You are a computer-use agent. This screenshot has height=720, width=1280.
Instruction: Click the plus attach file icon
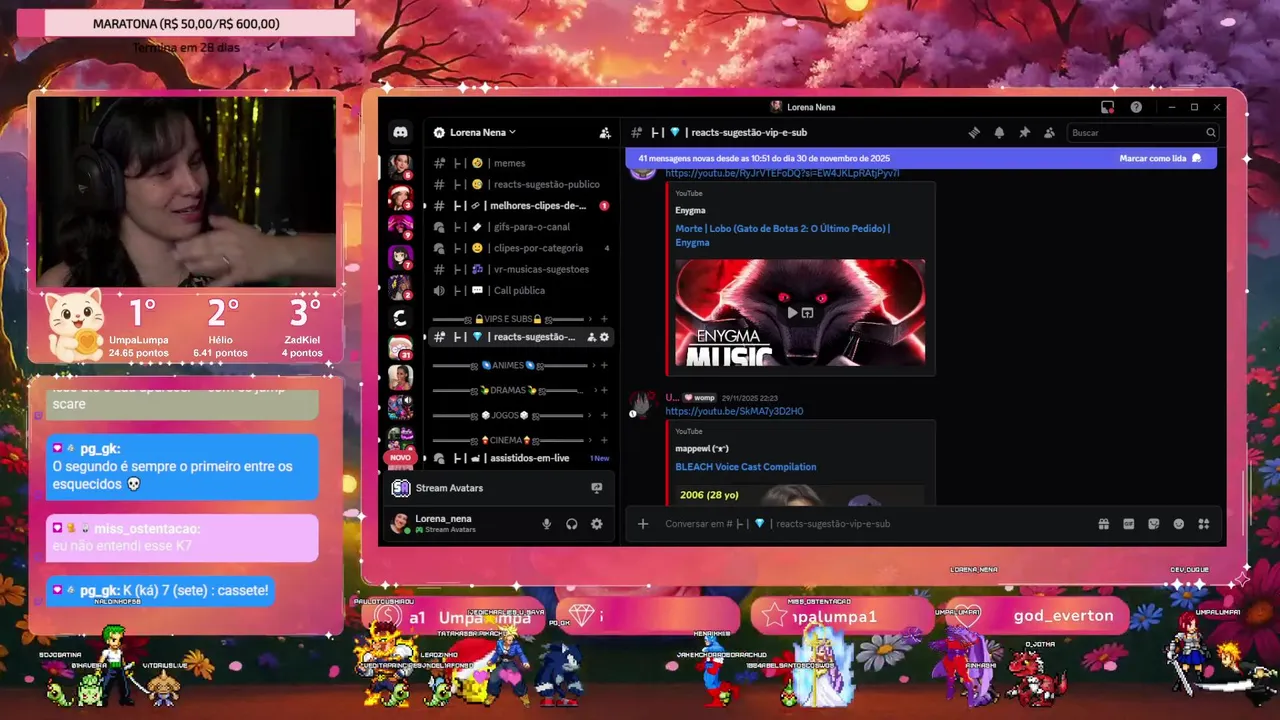tap(643, 523)
